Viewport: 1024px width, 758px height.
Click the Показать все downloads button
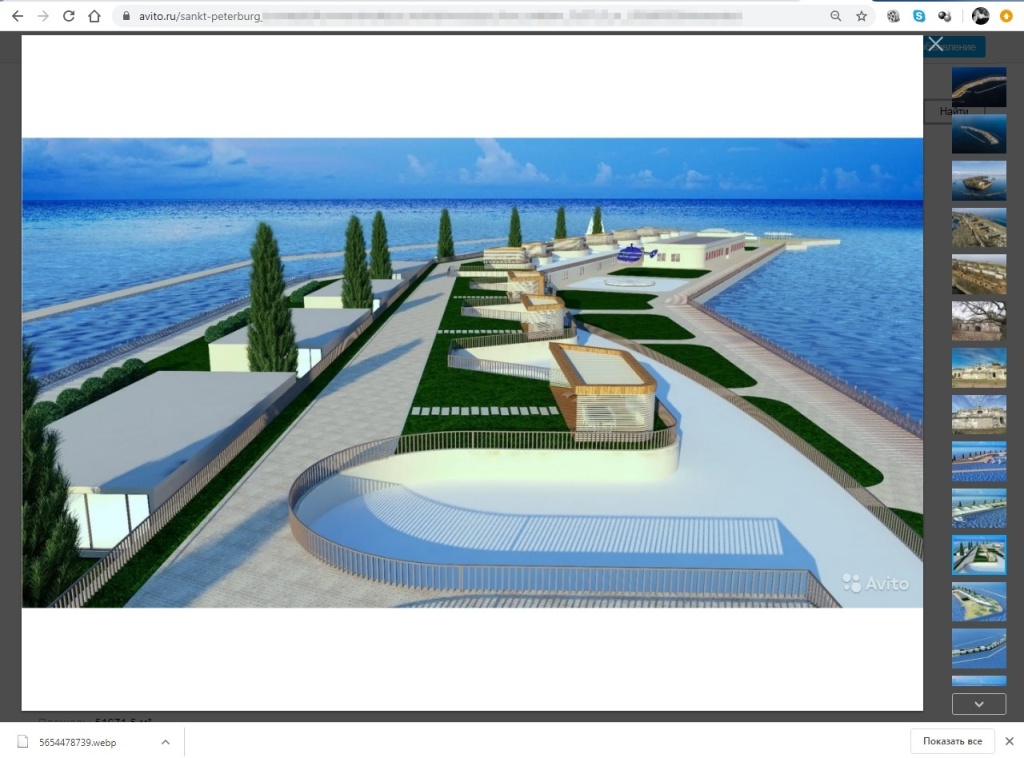tap(952, 742)
